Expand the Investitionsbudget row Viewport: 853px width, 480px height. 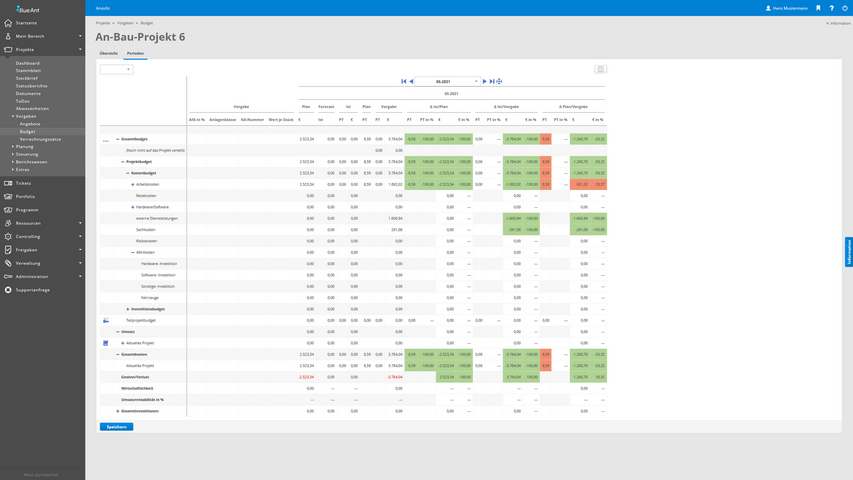[128, 309]
